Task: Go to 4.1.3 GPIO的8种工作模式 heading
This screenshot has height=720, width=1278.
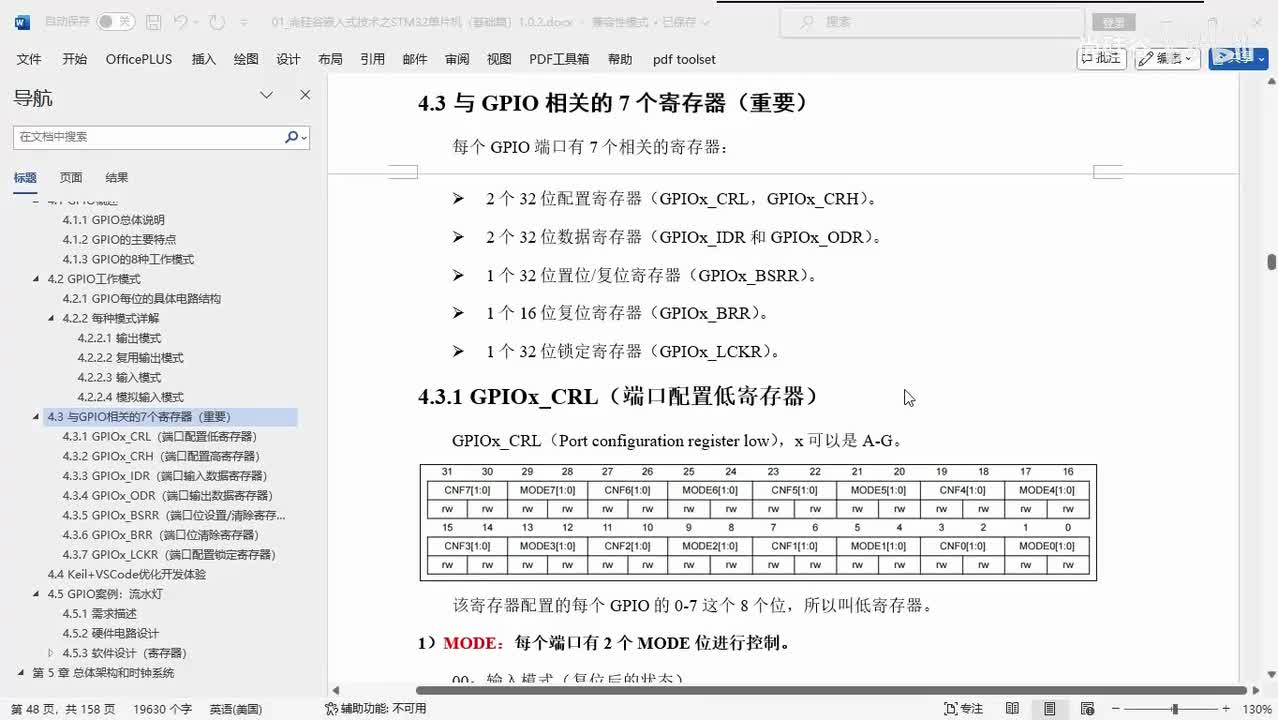Action: [128, 259]
